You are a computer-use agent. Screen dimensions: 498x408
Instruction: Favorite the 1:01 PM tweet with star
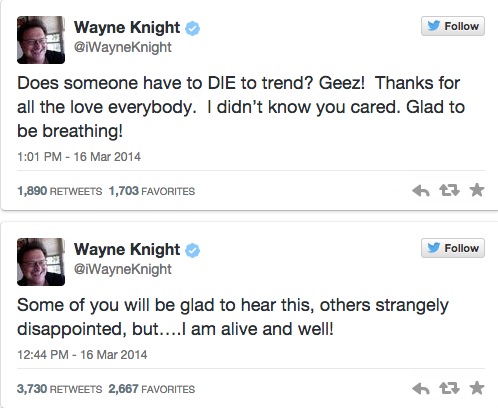point(476,190)
